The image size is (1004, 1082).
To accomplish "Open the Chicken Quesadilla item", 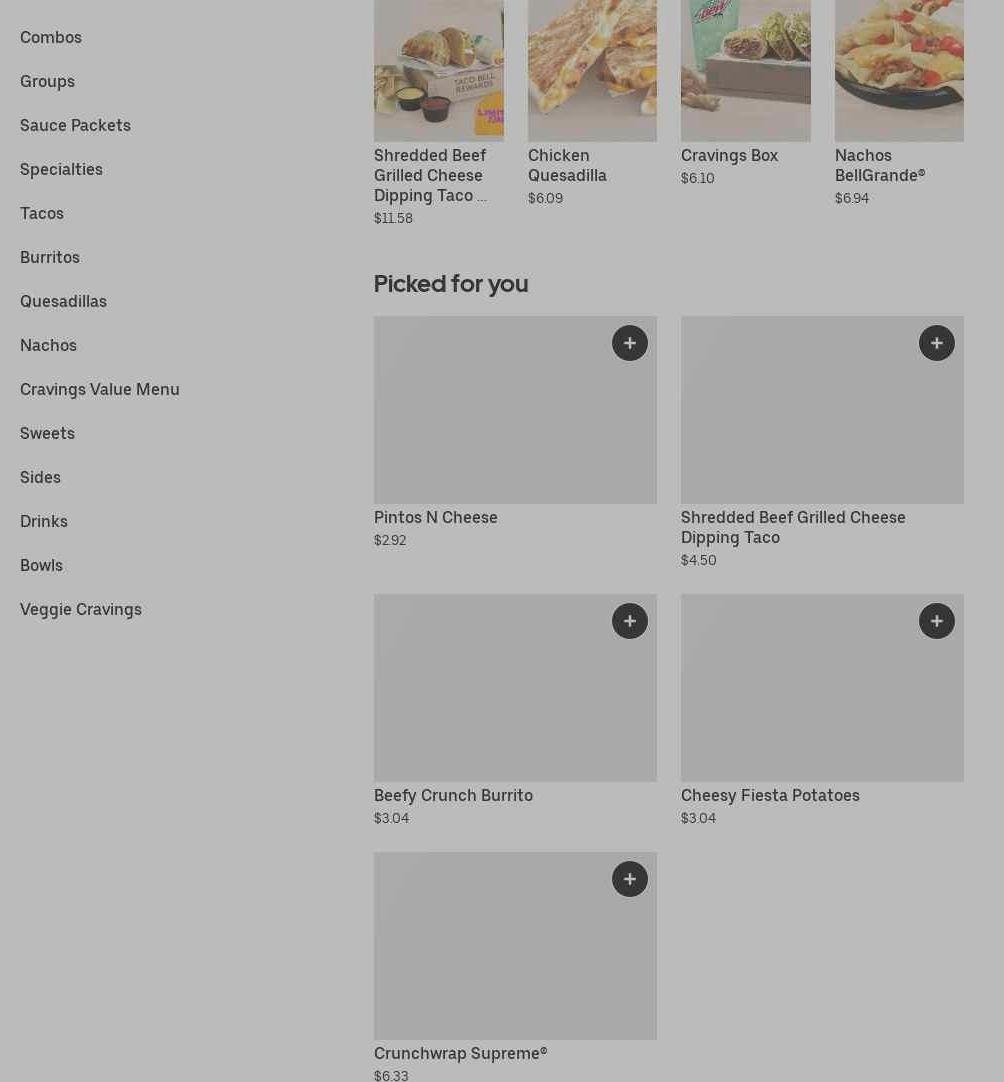I will (567, 165).
